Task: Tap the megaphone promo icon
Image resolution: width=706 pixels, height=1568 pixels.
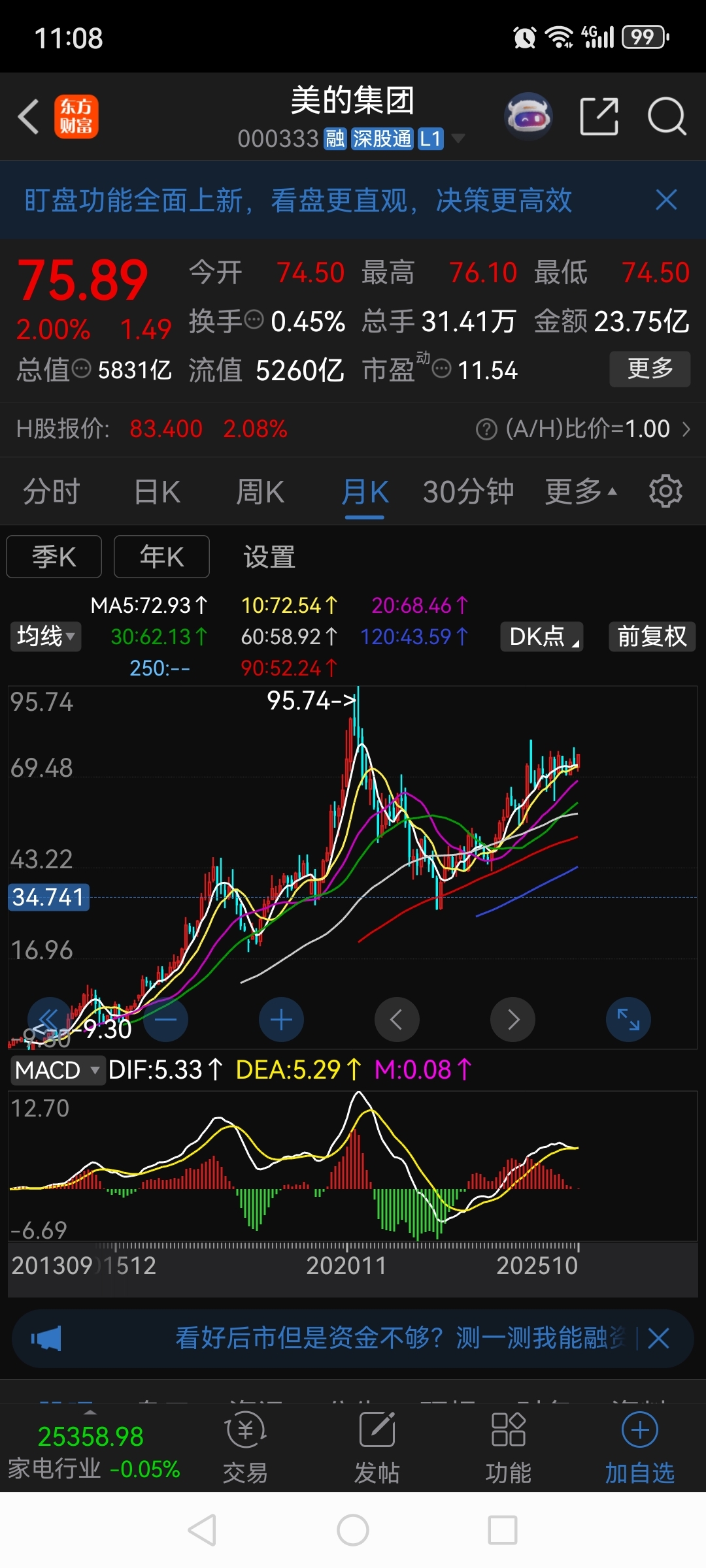Action: (46, 1339)
